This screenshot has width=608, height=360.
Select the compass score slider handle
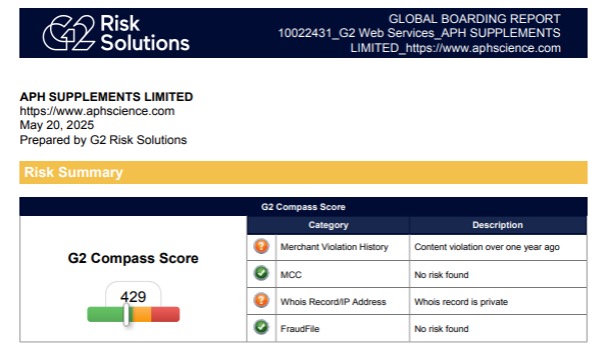(x=126, y=314)
